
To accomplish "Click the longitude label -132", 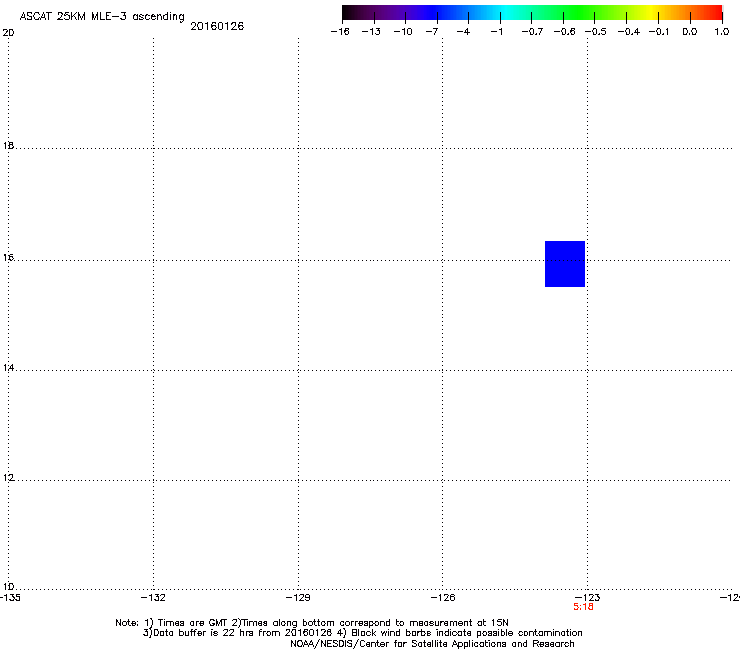I will click(153, 598).
